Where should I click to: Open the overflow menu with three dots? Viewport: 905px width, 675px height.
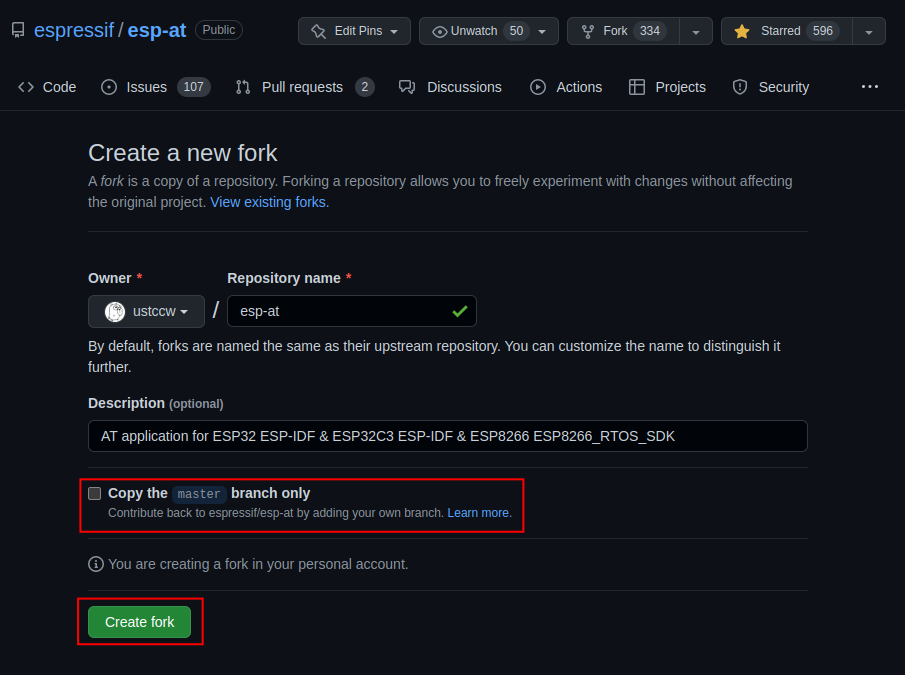pos(869,87)
